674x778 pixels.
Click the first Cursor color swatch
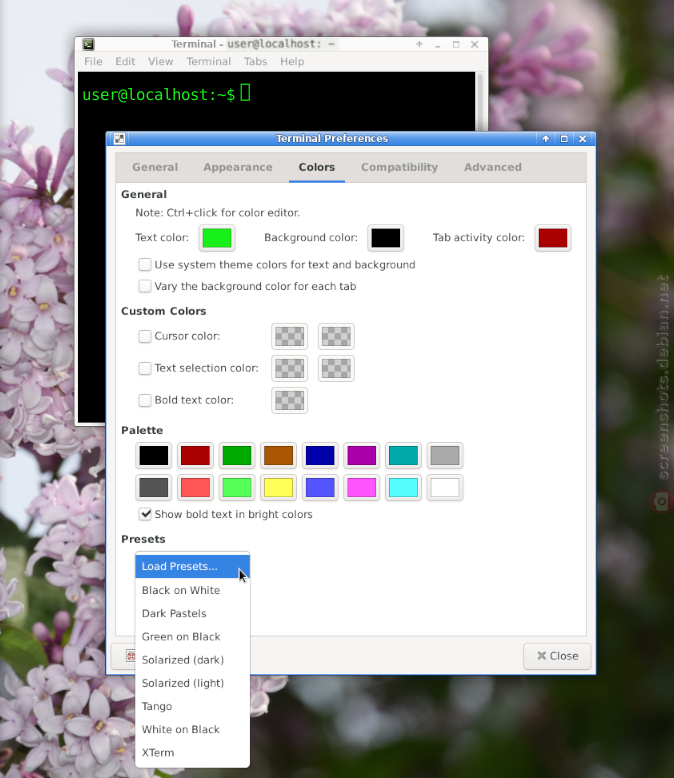[289, 336]
